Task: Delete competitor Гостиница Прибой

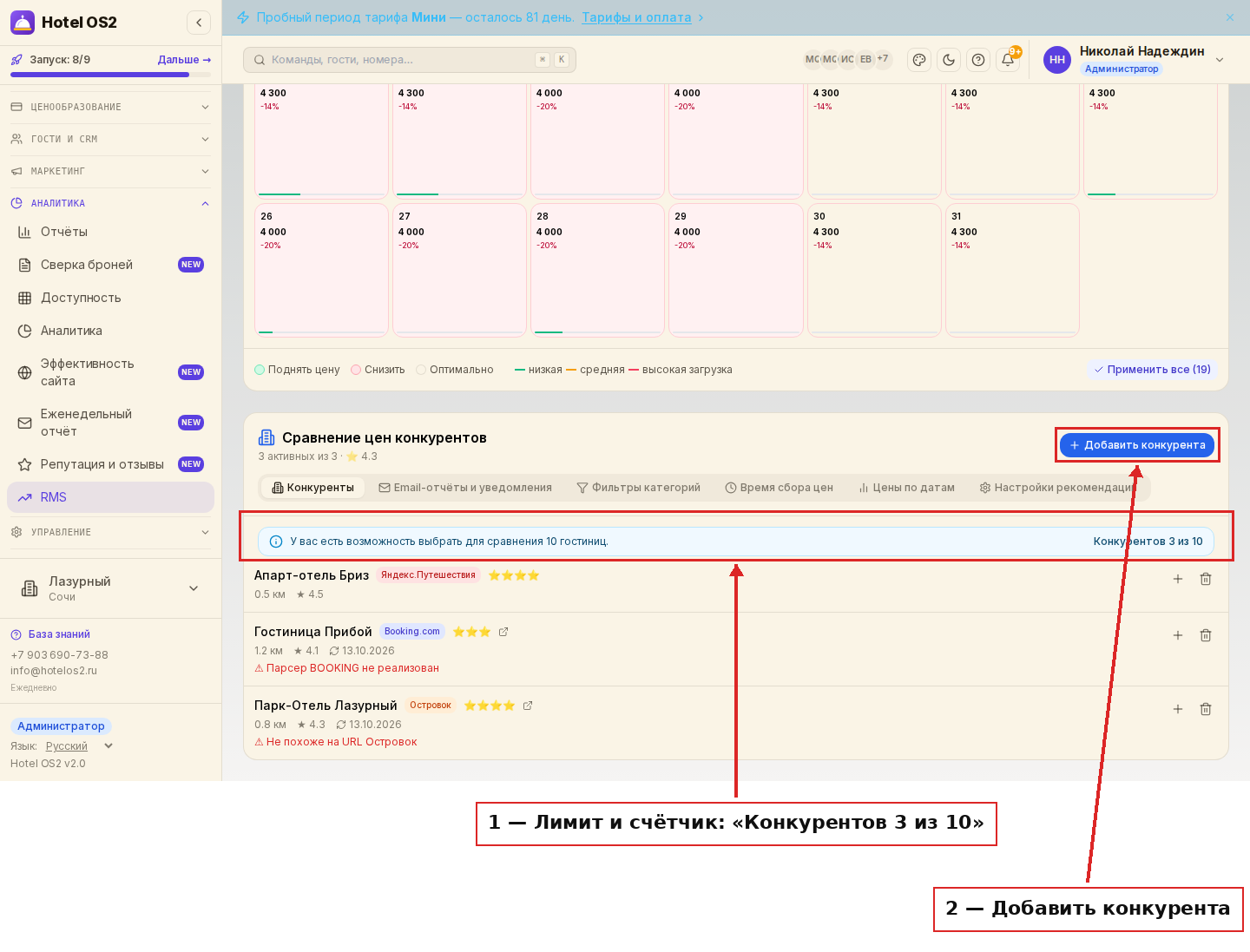Action: coord(1206,635)
